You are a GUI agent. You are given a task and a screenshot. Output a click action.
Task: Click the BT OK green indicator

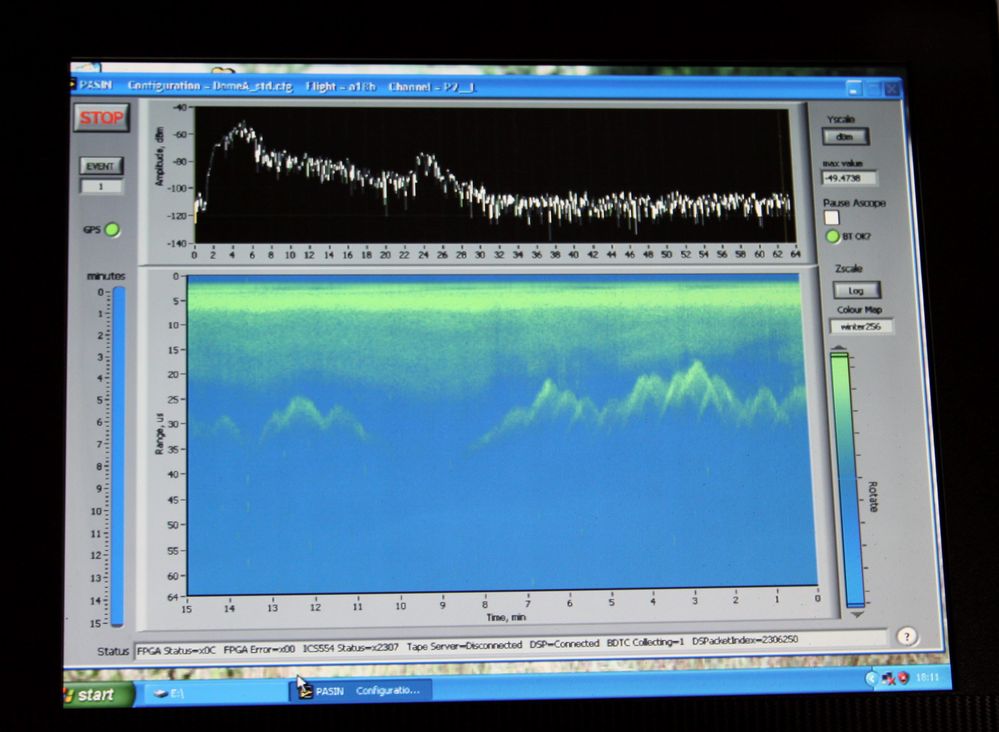click(x=832, y=237)
